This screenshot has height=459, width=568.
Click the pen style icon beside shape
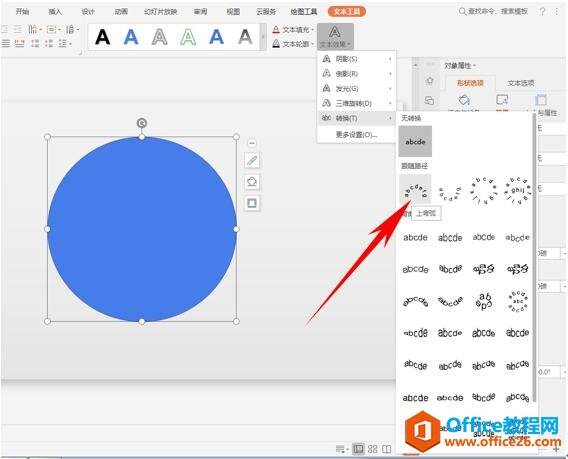pyautogui.click(x=252, y=160)
